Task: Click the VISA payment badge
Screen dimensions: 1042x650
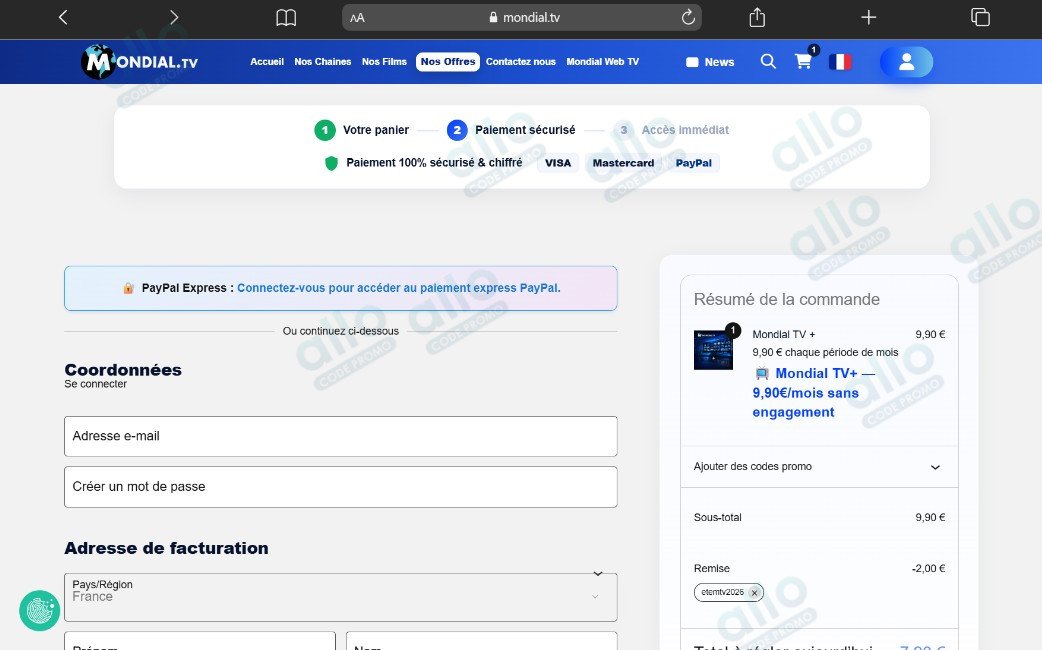Action: click(558, 163)
